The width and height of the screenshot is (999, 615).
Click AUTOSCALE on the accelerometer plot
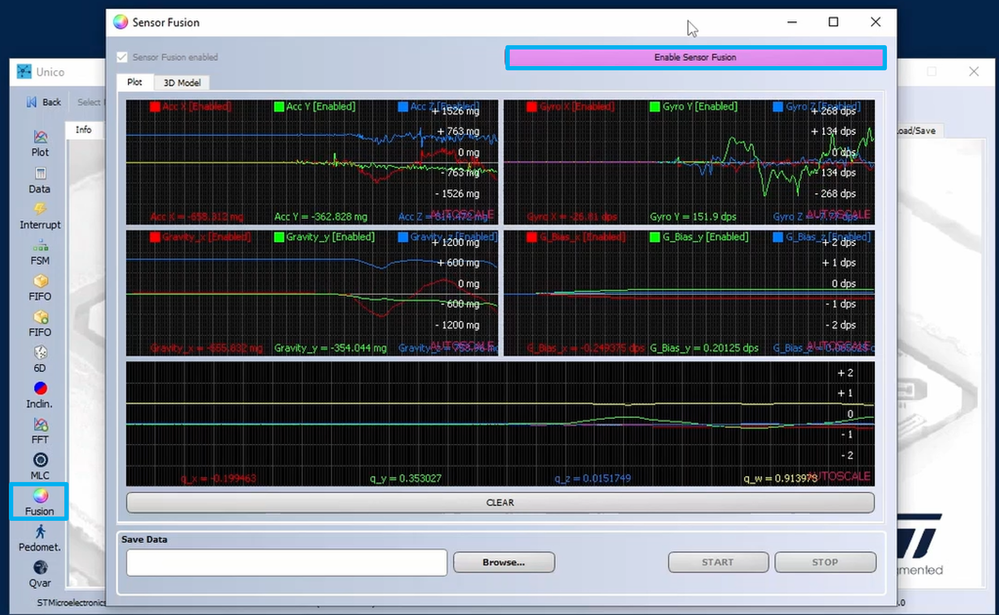click(x=463, y=214)
